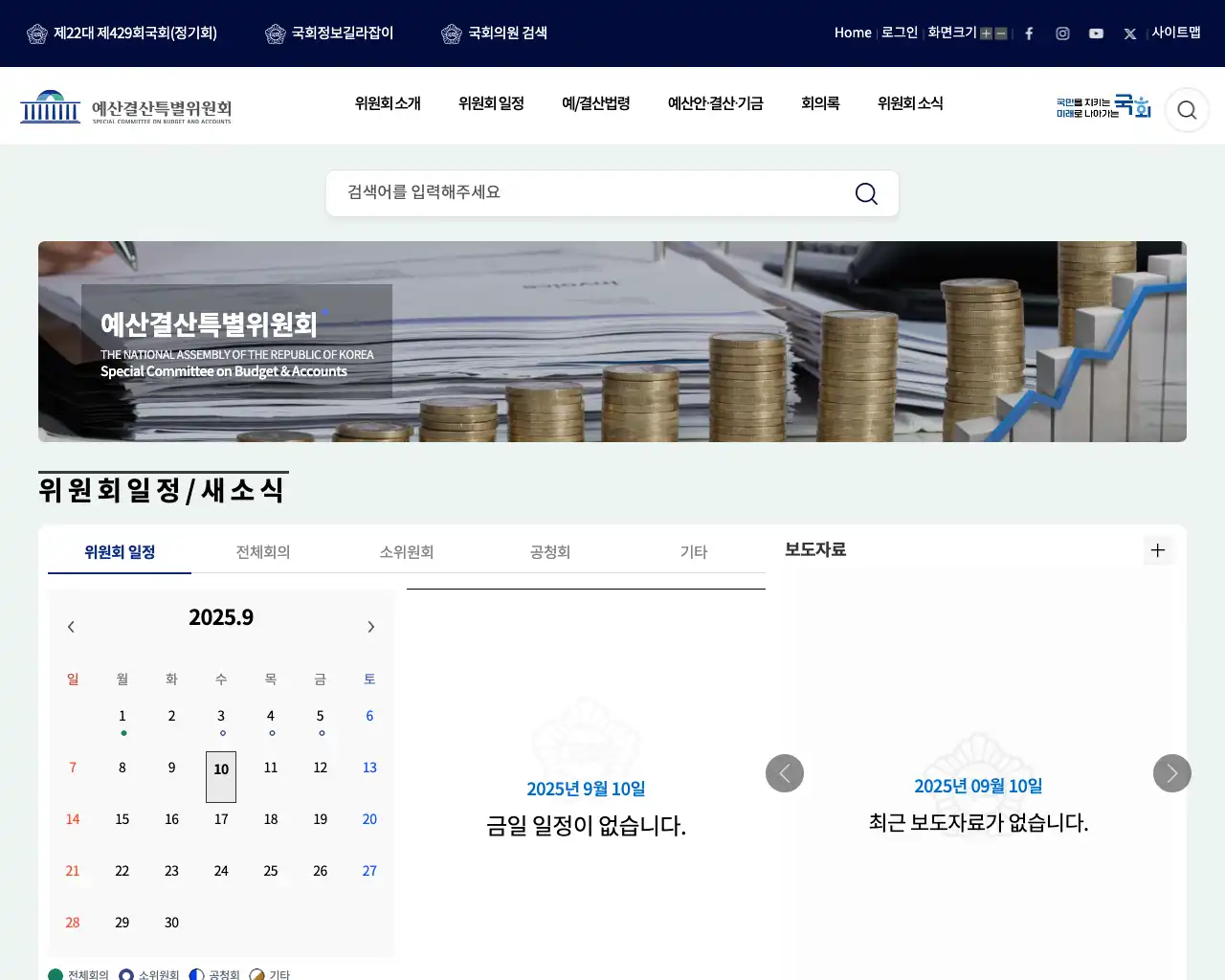Select September 27 in the calendar

[369, 871]
